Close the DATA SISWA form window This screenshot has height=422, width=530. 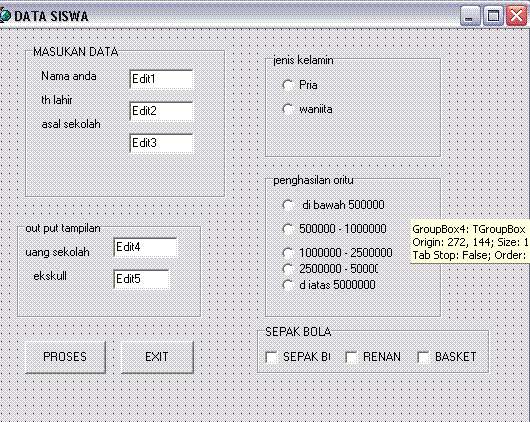(x=516, y=16)
